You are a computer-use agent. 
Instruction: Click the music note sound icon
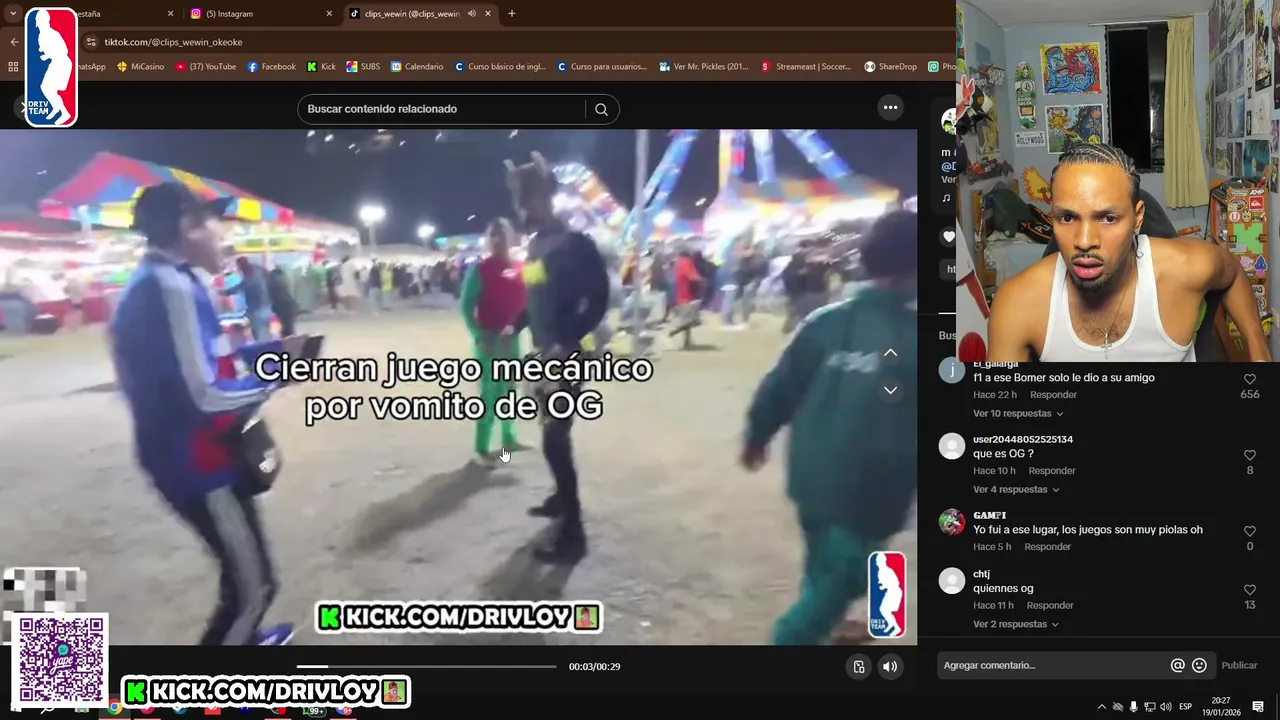pyautogui.click(x=946, y=198)
